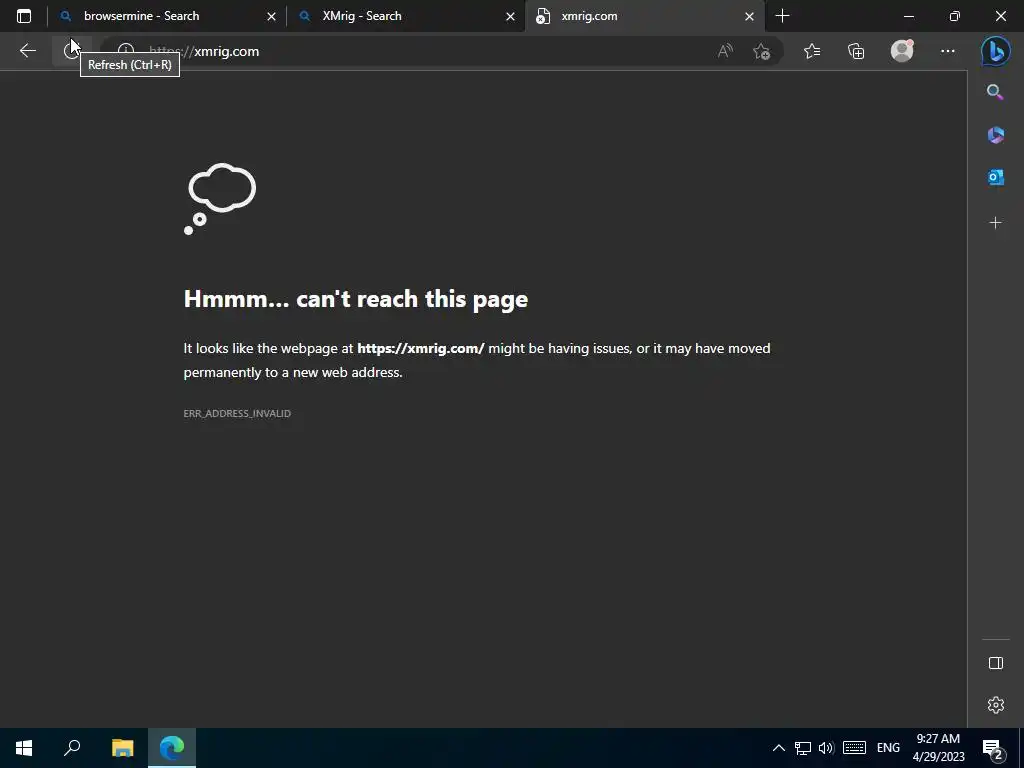Viewport: 1024px width, 768px height.
Task: Open the clock showing 9:27 AM
Action: pos(938,748)
